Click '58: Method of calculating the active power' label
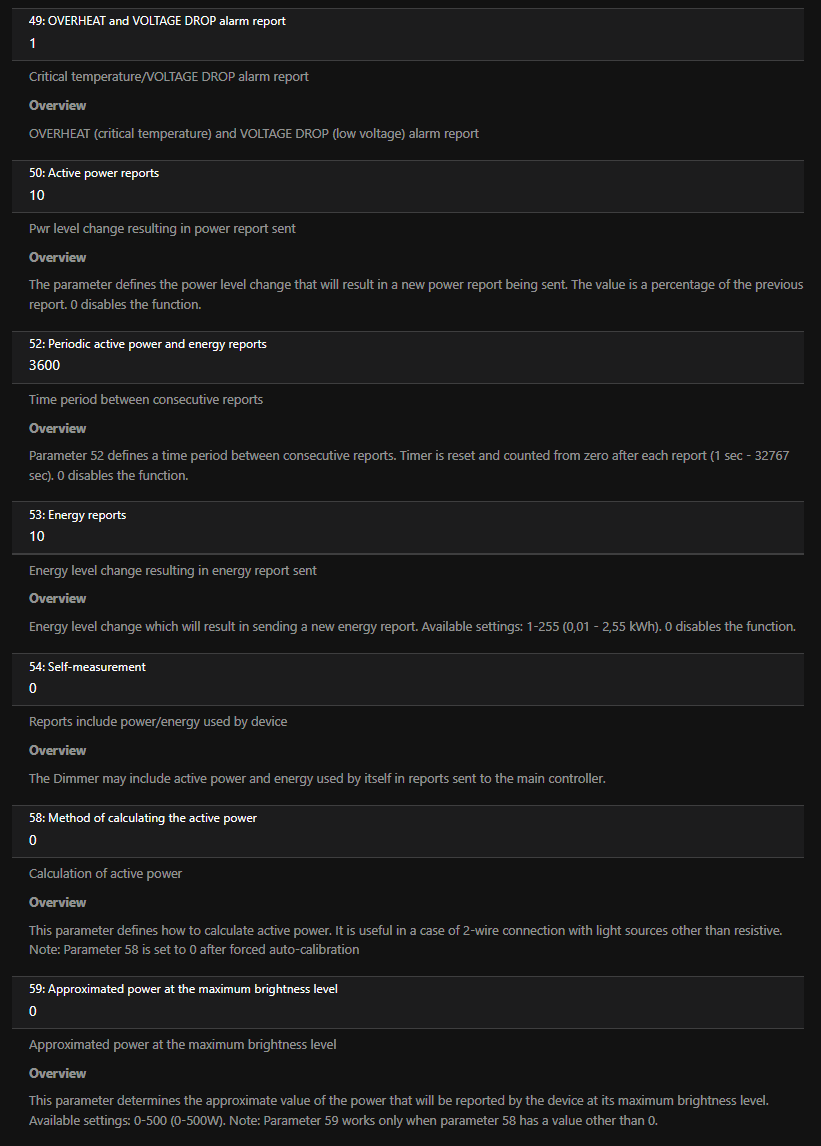The image size is (821, 1146). point(143,818)
